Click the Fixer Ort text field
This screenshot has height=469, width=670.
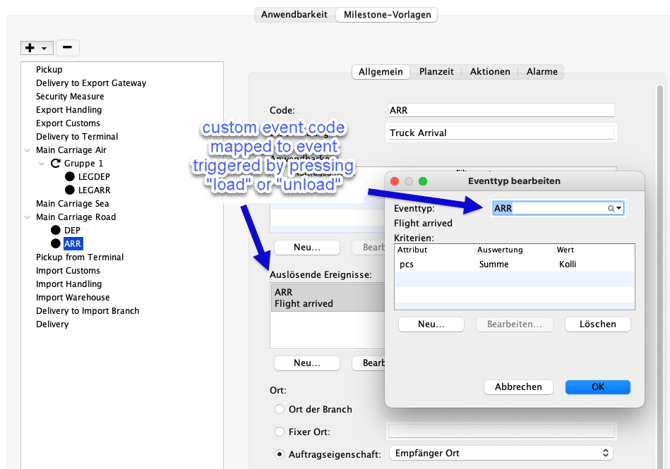[501, 431]
